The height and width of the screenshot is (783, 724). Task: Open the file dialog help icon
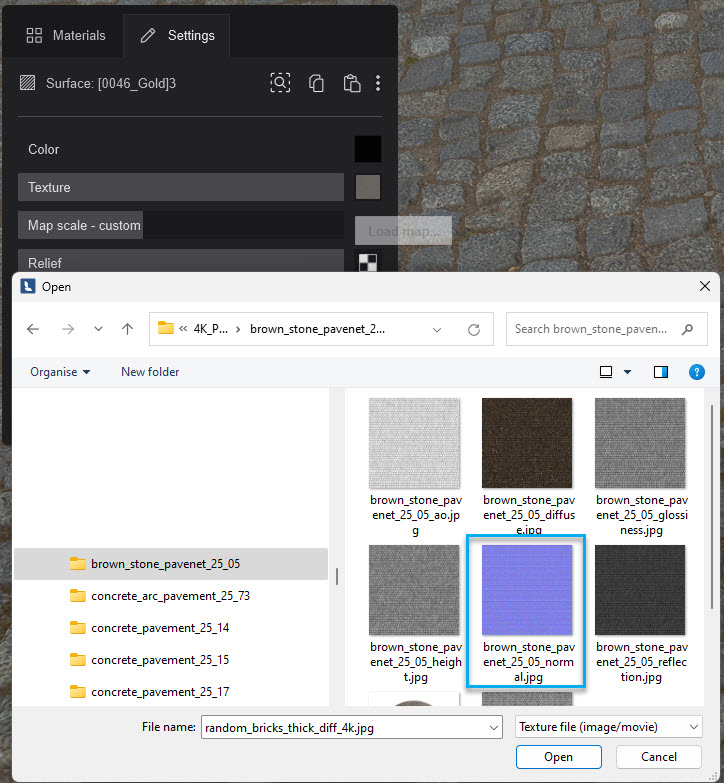click(x=697, y=372)
